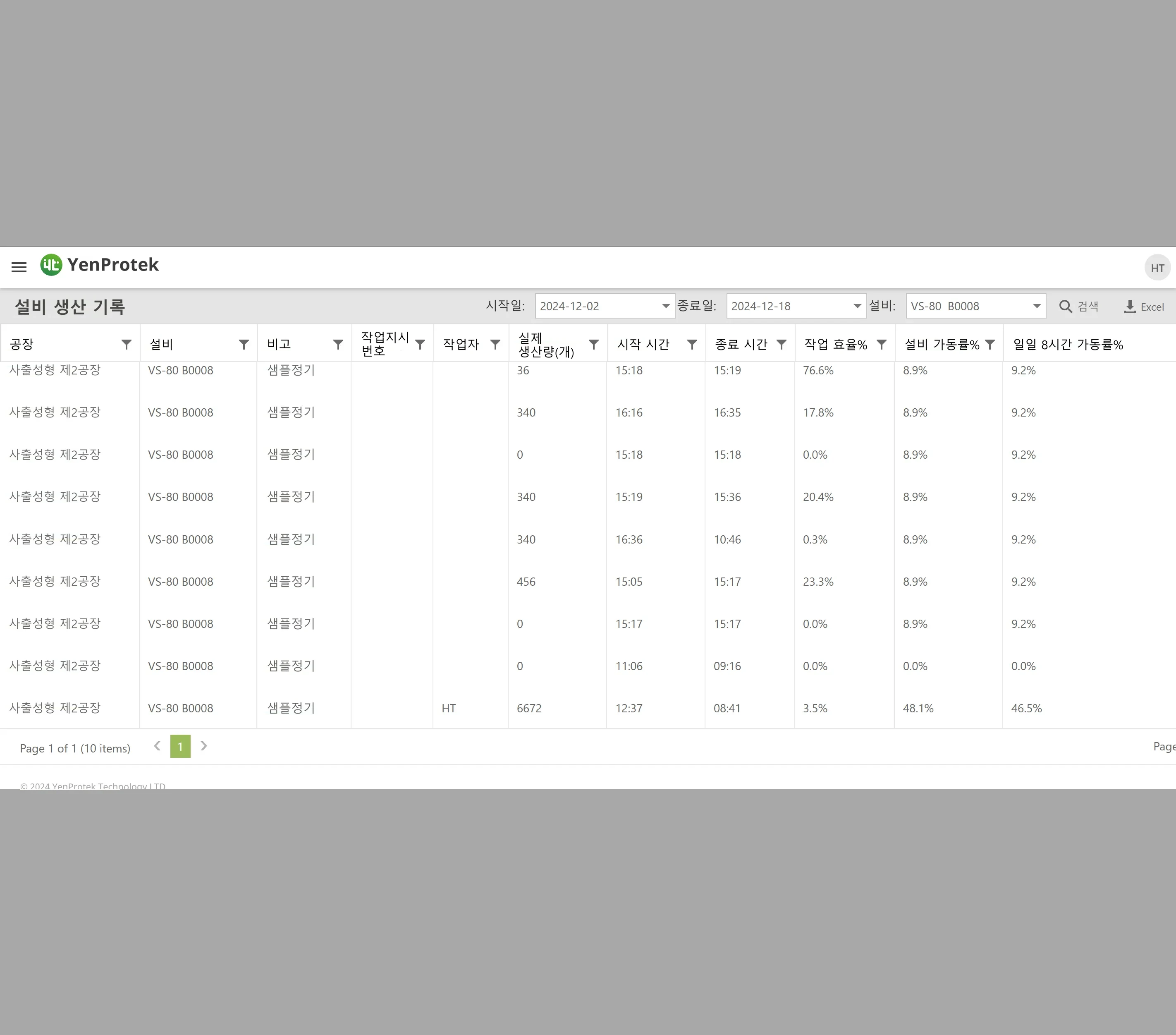Viewport: 1176px width, 1035px height.
Task: Open the 설비 VS-80 B0008 dropdown
Action: click(x=1037, y=306)
